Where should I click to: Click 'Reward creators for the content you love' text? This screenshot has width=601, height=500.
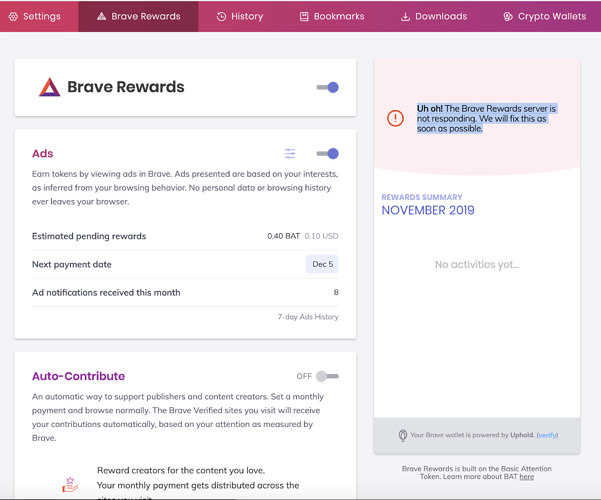(x=181, y=470)
